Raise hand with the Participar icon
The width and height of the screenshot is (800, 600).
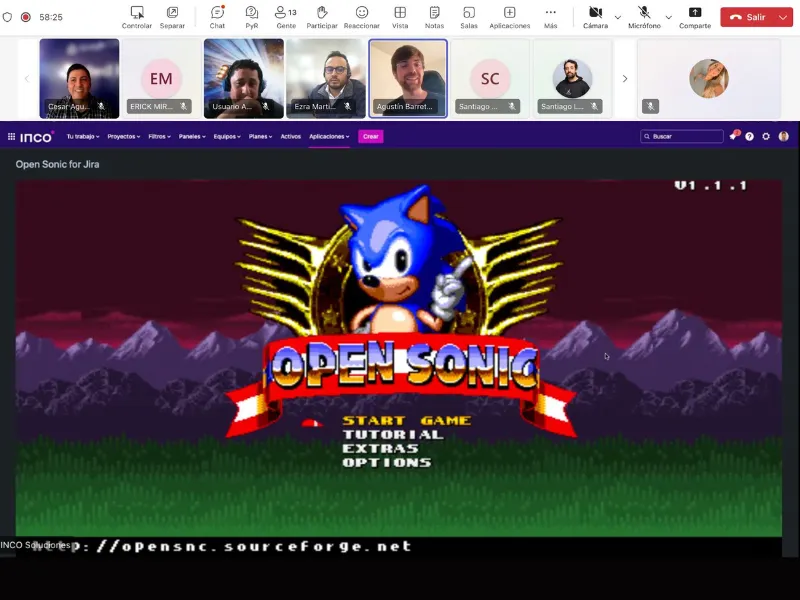321,16
